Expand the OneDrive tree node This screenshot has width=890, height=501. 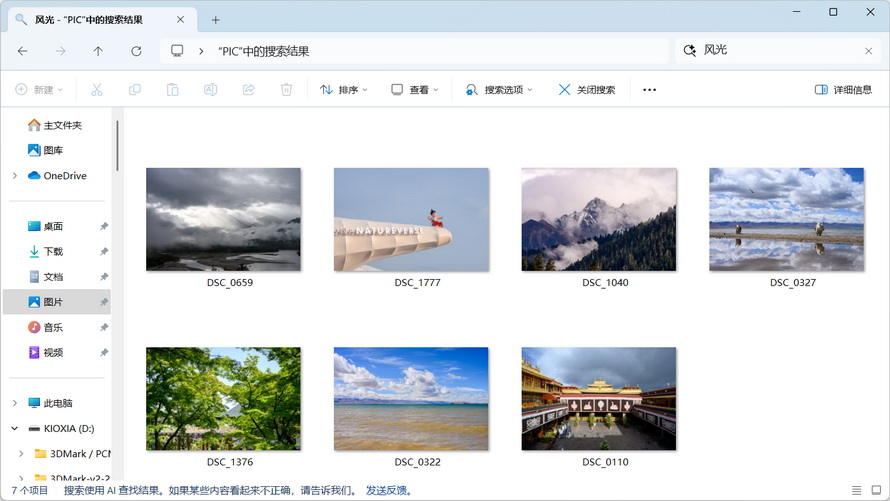point(15,176)
